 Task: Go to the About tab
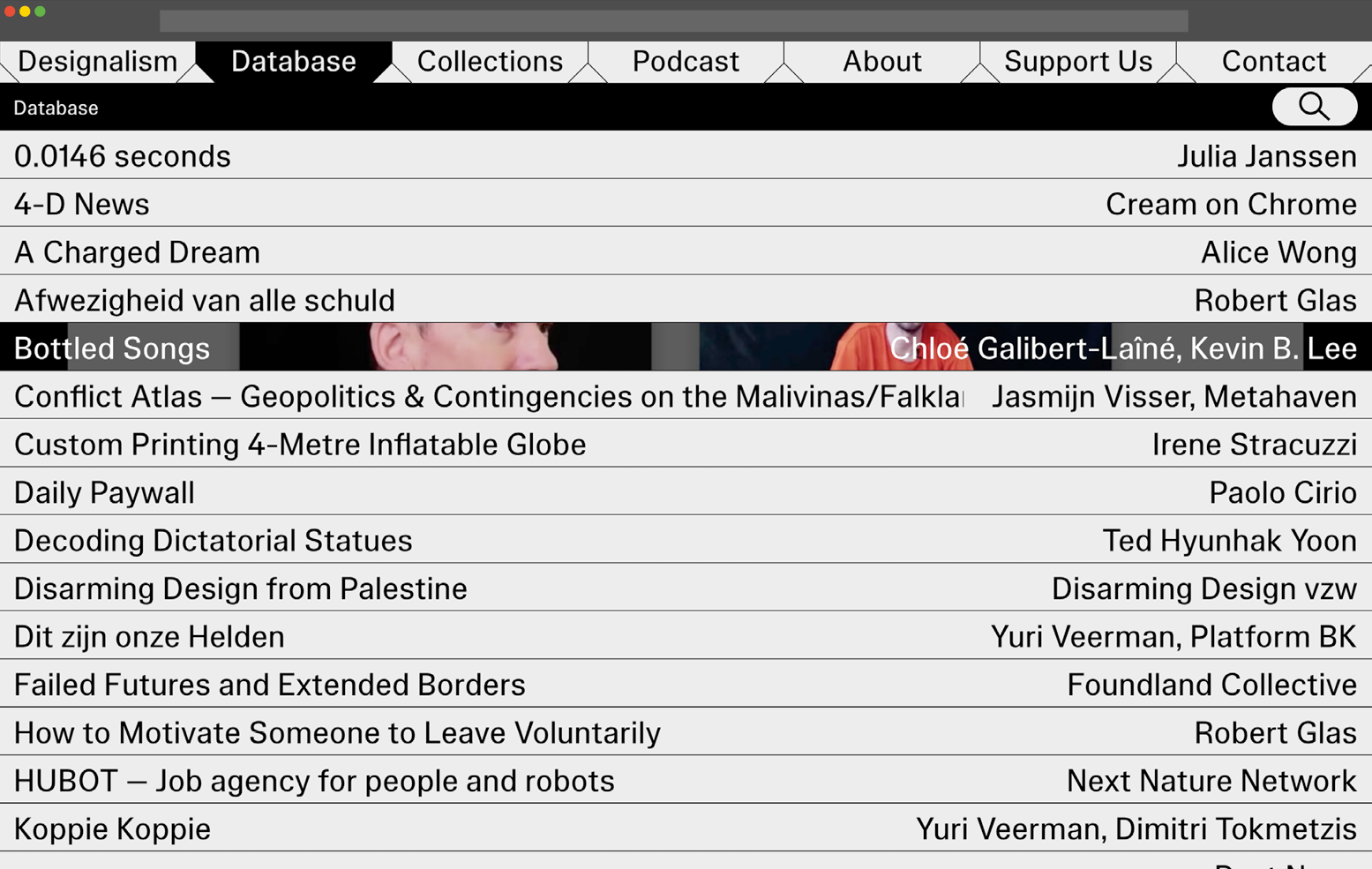point(881,62)
